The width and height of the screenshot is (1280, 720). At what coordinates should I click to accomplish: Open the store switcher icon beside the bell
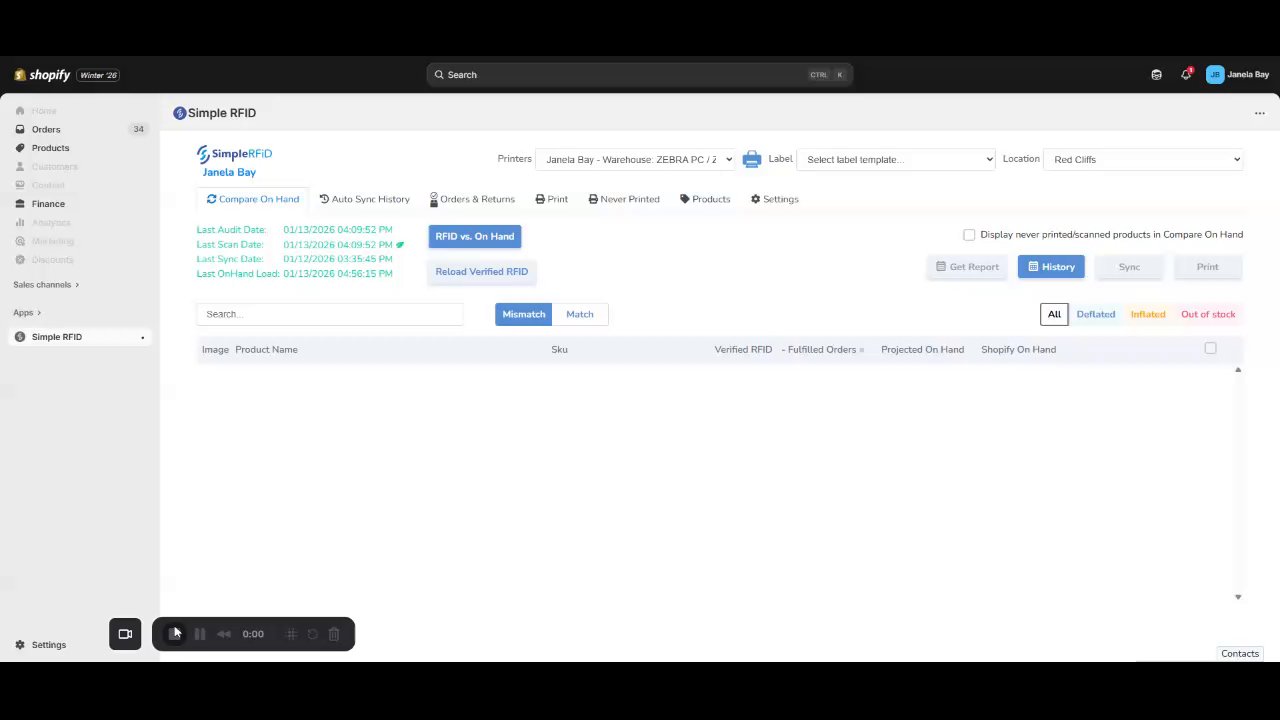tap(1156, 75)
